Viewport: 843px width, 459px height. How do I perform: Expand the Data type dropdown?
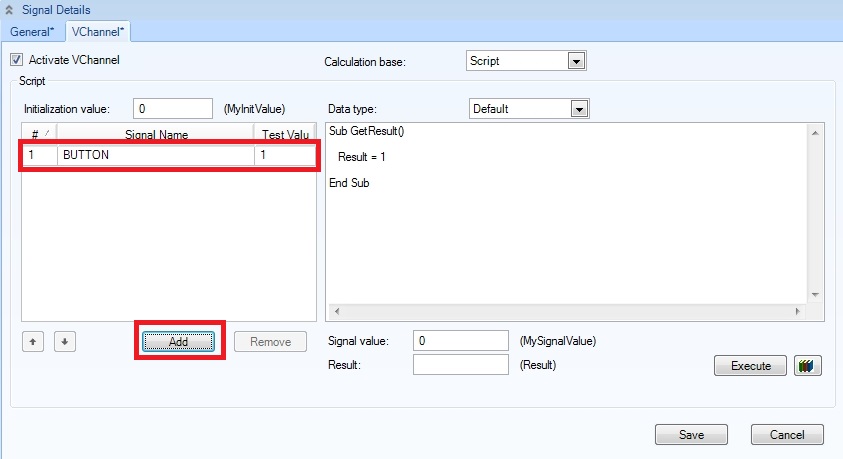coord(578,108)
